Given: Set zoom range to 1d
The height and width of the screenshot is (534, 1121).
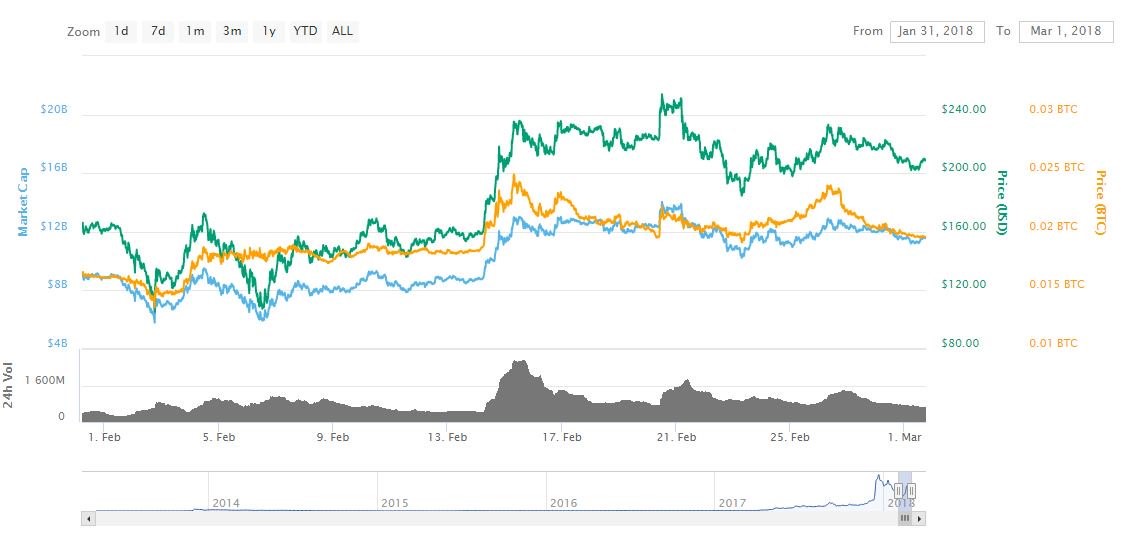Looking at the screenshot, I should click(121, 31).
